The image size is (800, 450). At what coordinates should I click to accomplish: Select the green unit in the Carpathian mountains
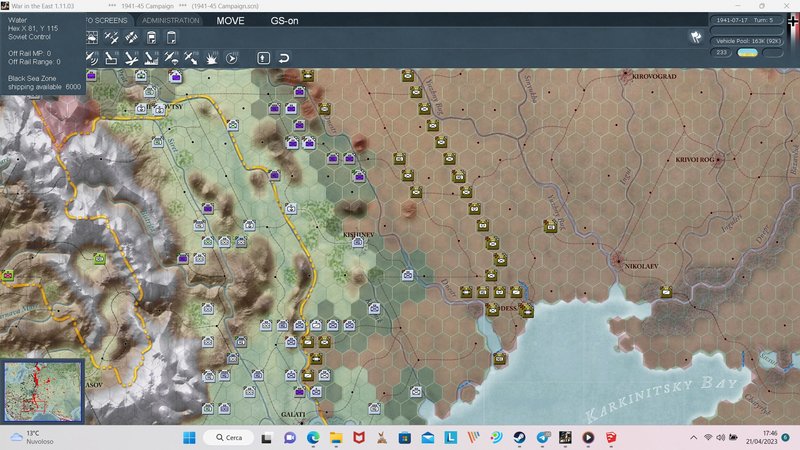click(99, 259)
